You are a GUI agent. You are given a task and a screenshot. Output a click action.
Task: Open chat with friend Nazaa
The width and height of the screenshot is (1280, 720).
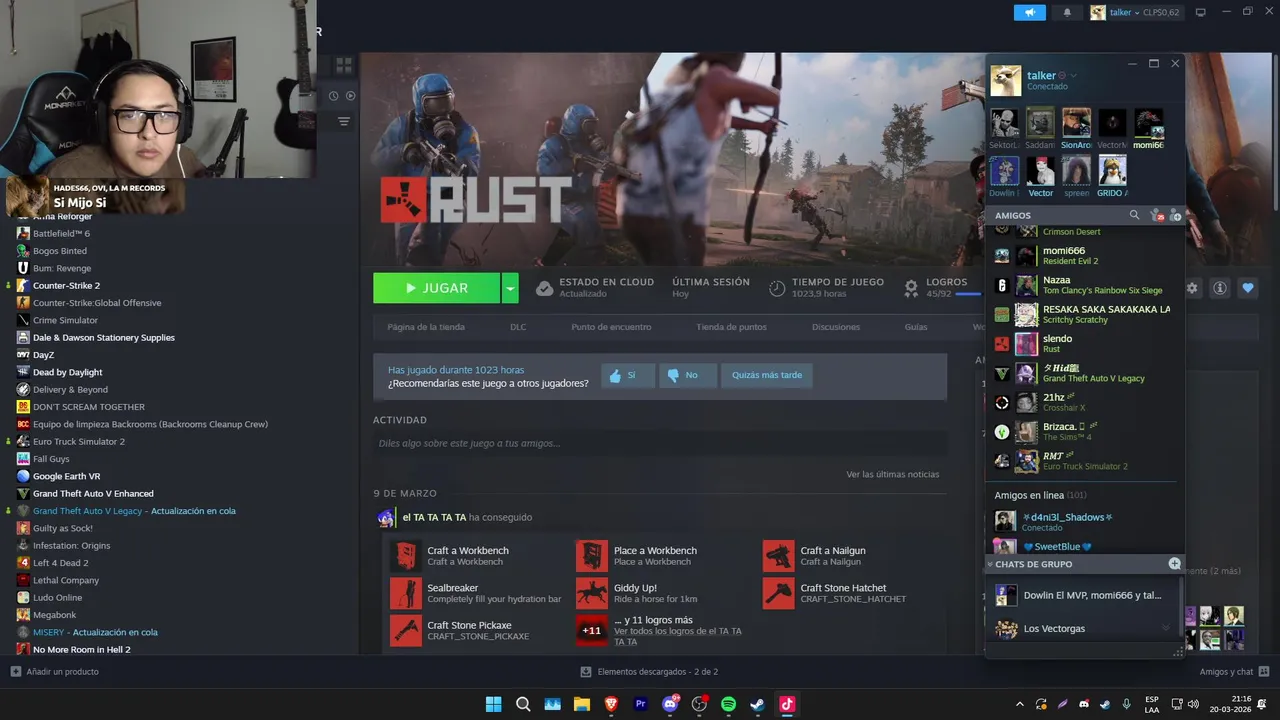point(1085,285)
